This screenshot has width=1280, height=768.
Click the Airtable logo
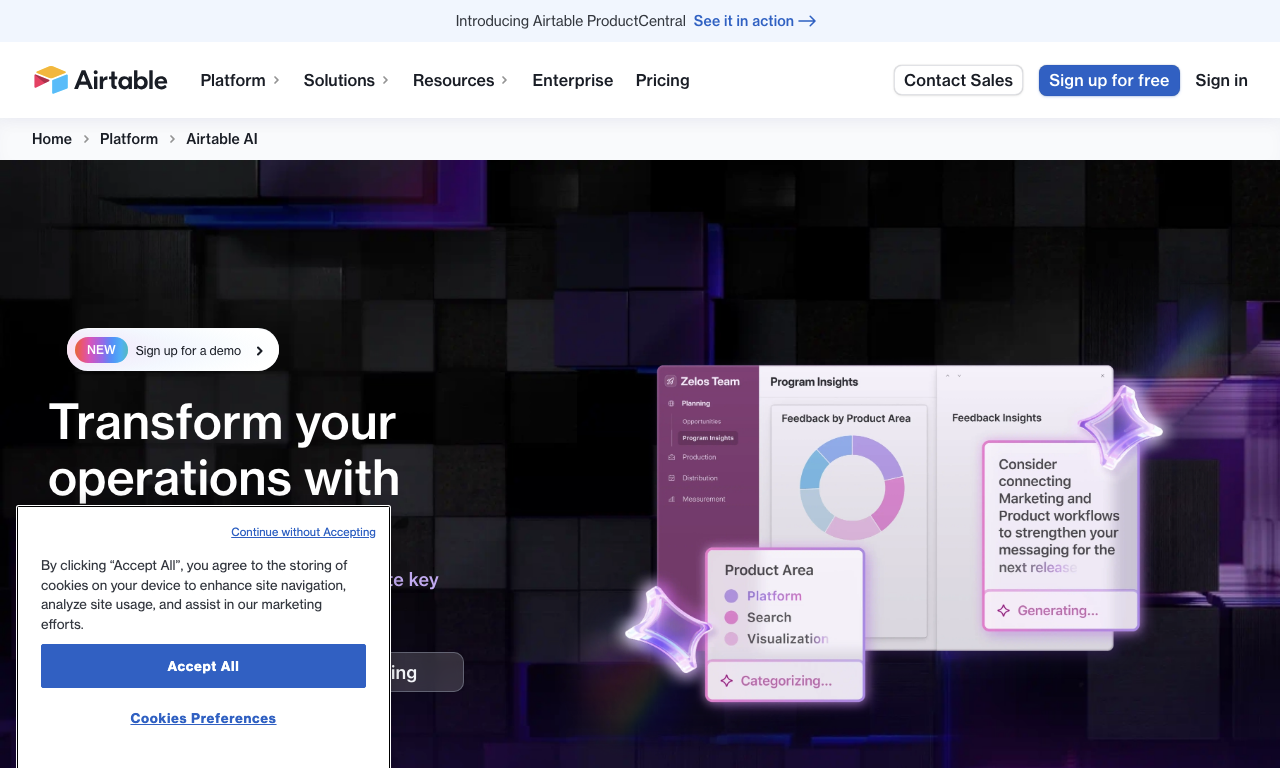coord(100,80)
